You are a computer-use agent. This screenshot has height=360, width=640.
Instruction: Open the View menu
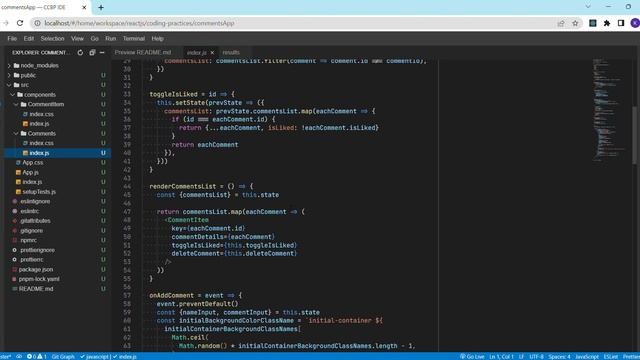tap(77, 38)
